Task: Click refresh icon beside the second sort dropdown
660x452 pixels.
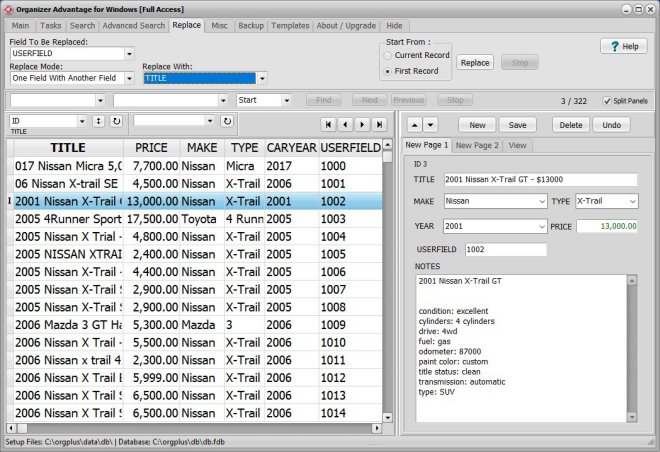Action: [227, 121]
